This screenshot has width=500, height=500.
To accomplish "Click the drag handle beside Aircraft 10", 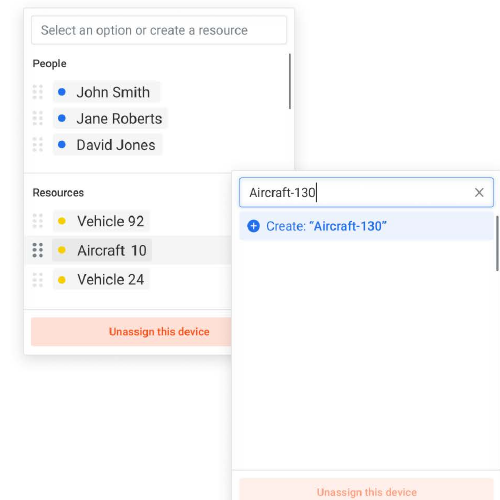I will pyautogui.click(x=38, y=250).
